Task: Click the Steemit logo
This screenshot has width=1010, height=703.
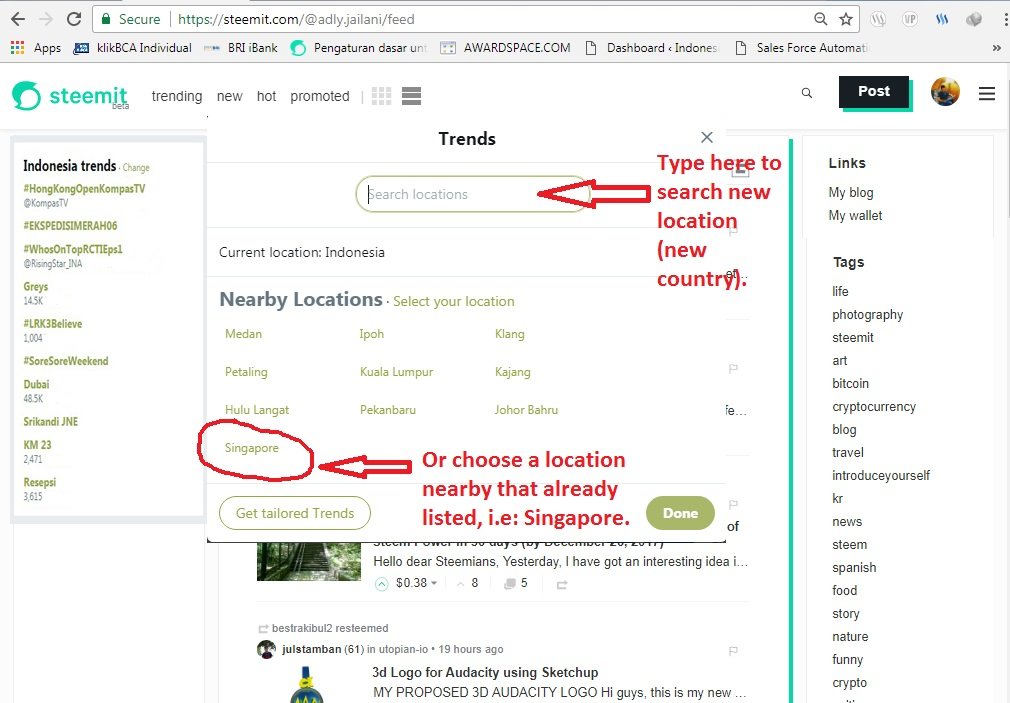Action: point(70,96)
